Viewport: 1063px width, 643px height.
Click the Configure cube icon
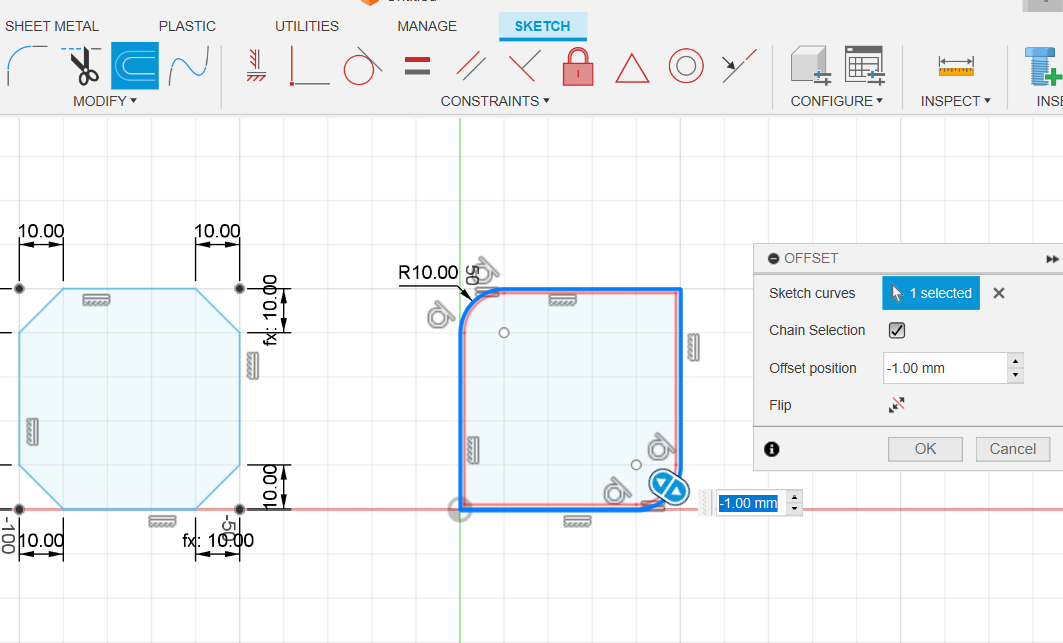(x=811, y=66)
